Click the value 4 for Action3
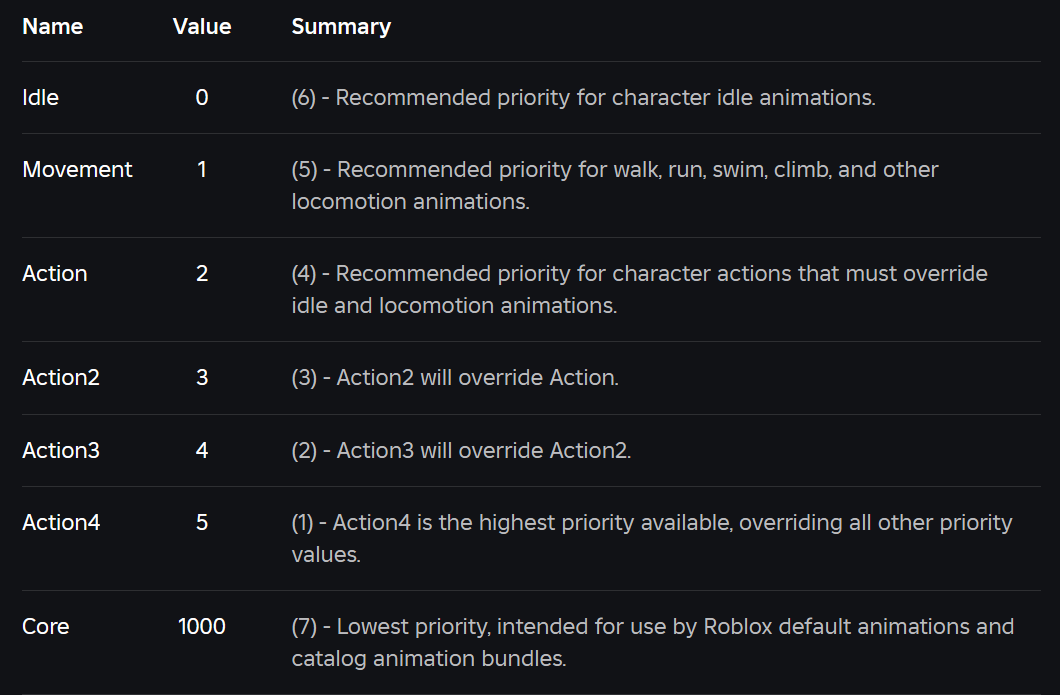Screen dimensions: 1060x695 202,450
